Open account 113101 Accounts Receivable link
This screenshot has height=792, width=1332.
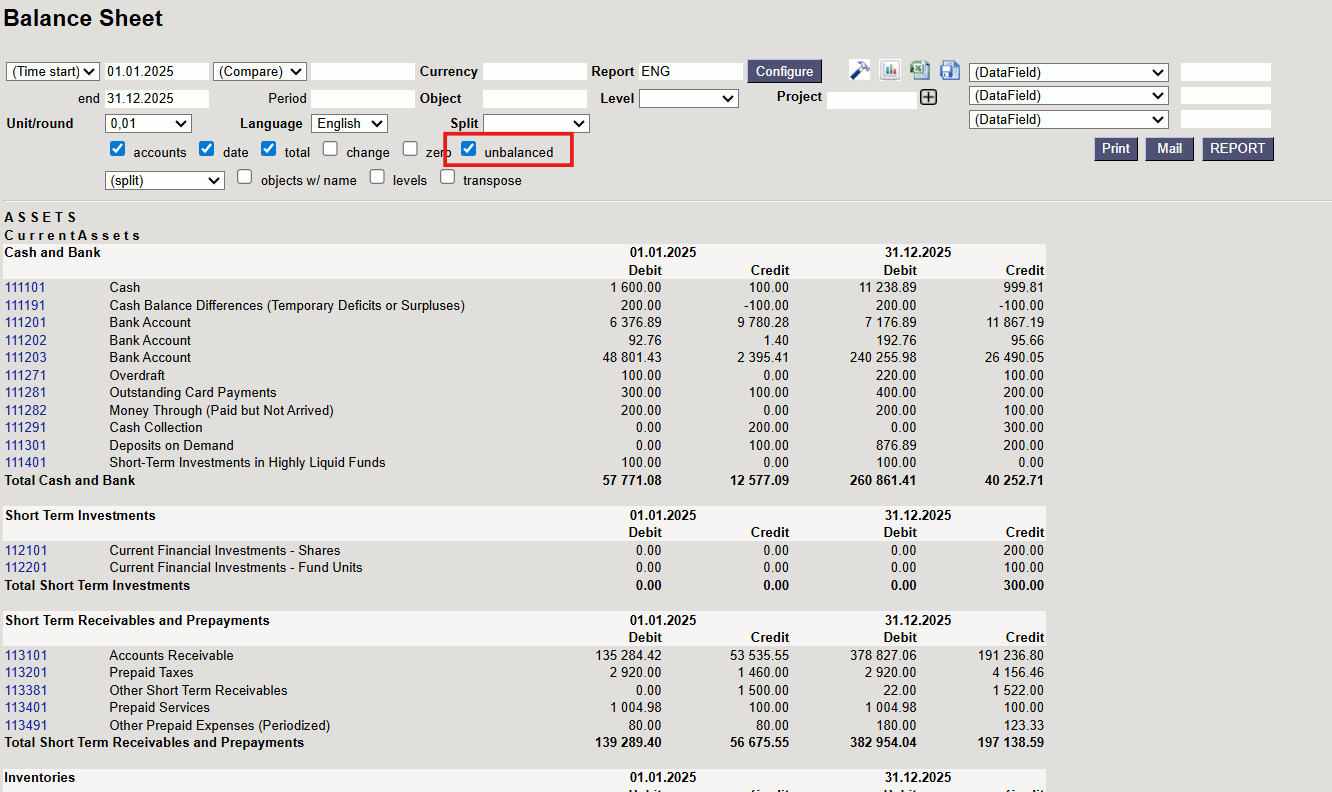tap(26, 656)
